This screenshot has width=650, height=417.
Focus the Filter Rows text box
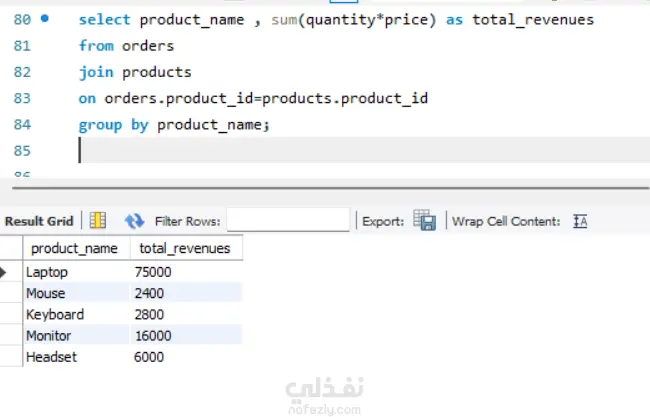(288, 221)
